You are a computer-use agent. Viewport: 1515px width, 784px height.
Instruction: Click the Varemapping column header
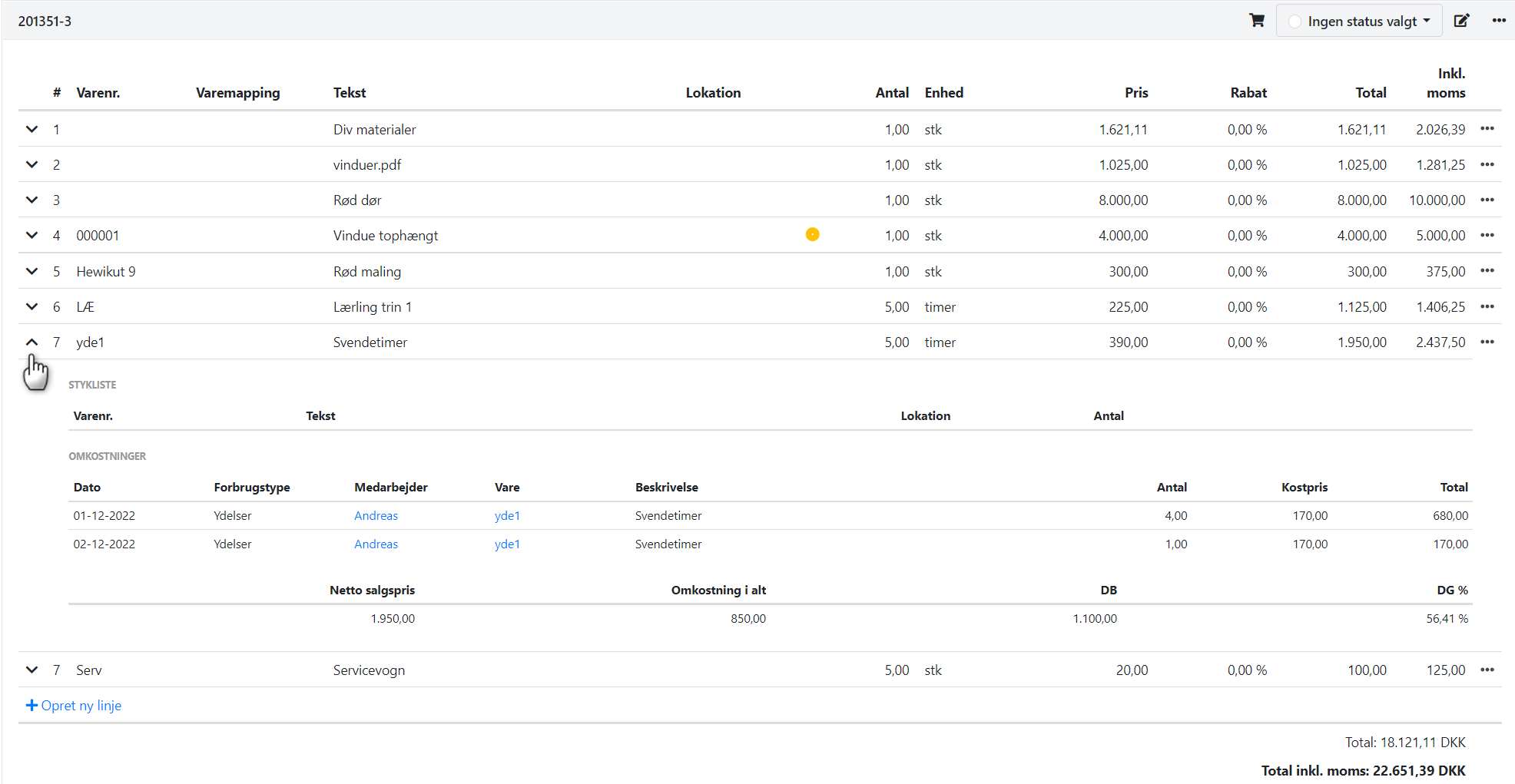pos(237,93)
